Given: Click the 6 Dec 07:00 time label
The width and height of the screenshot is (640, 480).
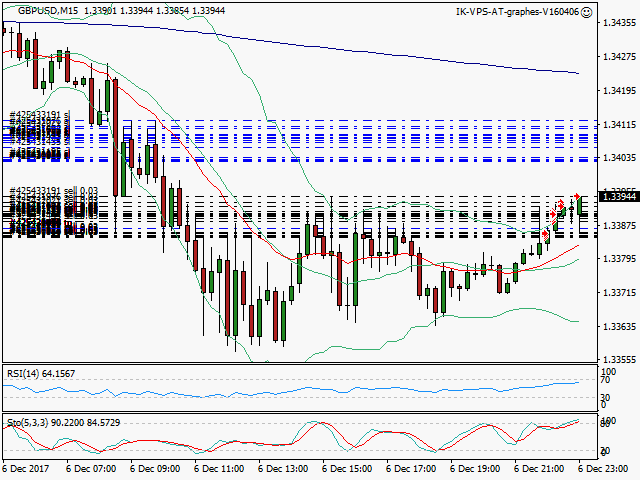Looking at the screenshot, I should [90, 468].
